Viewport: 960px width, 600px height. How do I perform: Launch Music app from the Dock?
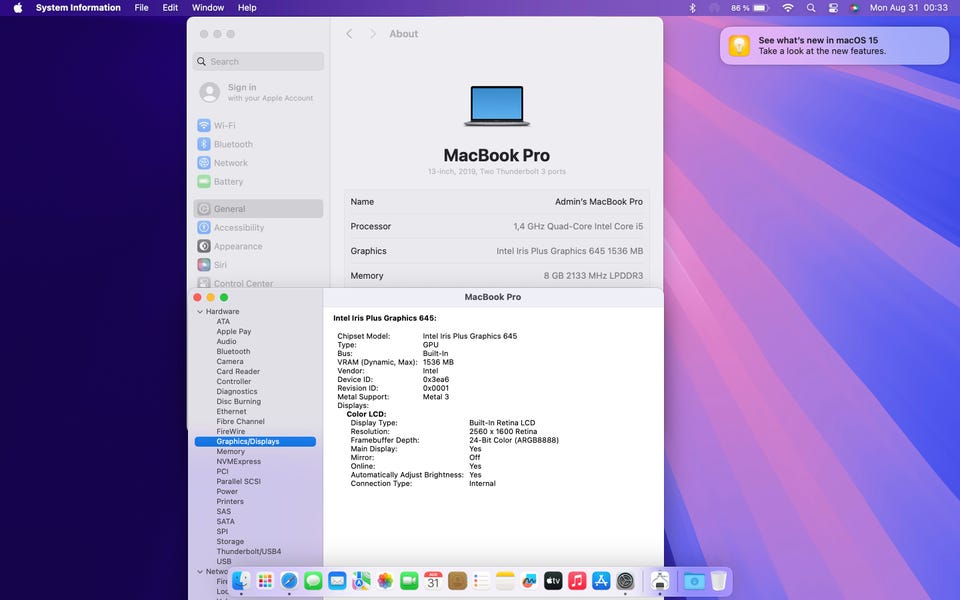(x=577, y=580)
